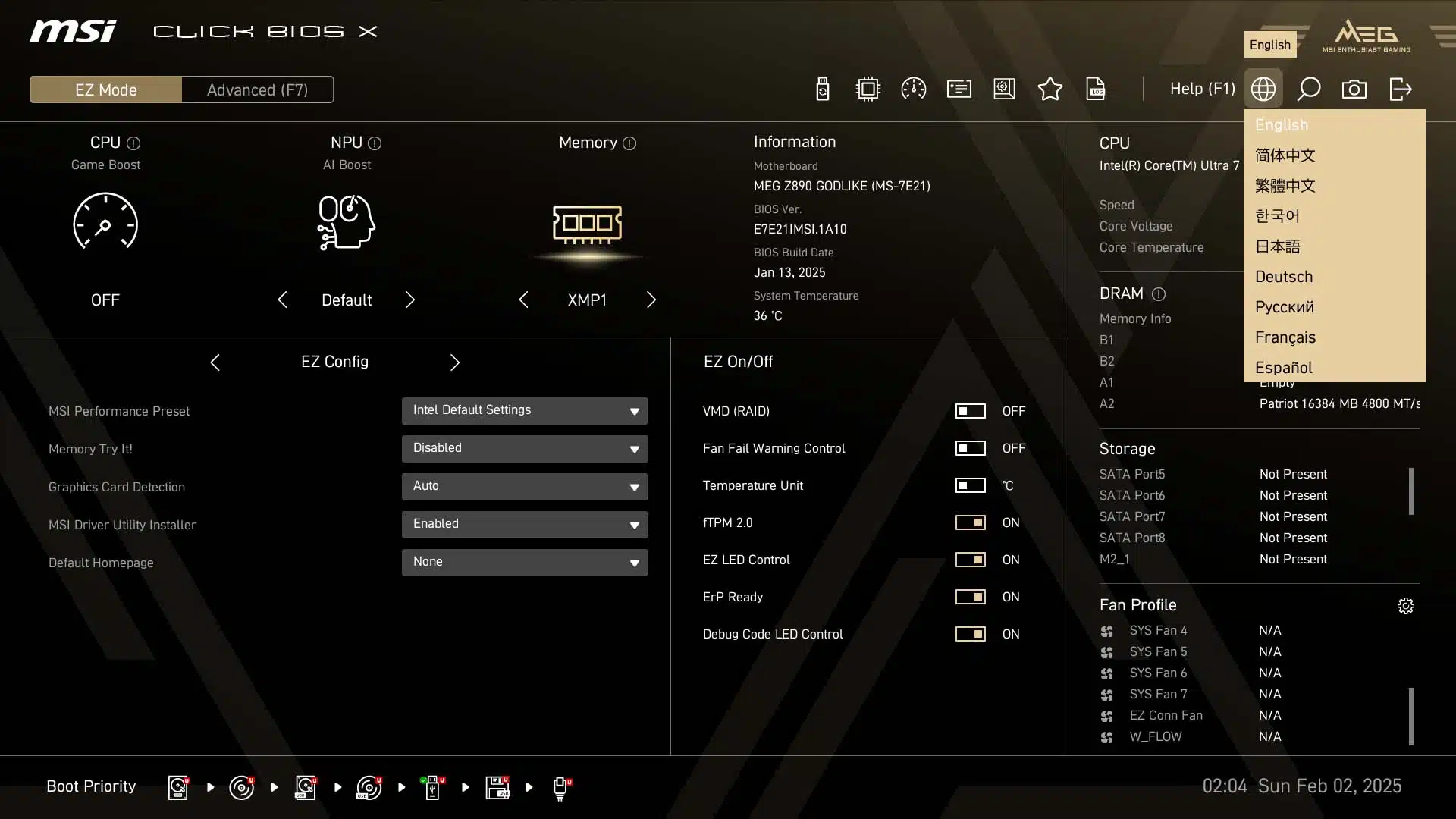
Task: Open Fan Profile gear settings
Action: pos(1406,606)
